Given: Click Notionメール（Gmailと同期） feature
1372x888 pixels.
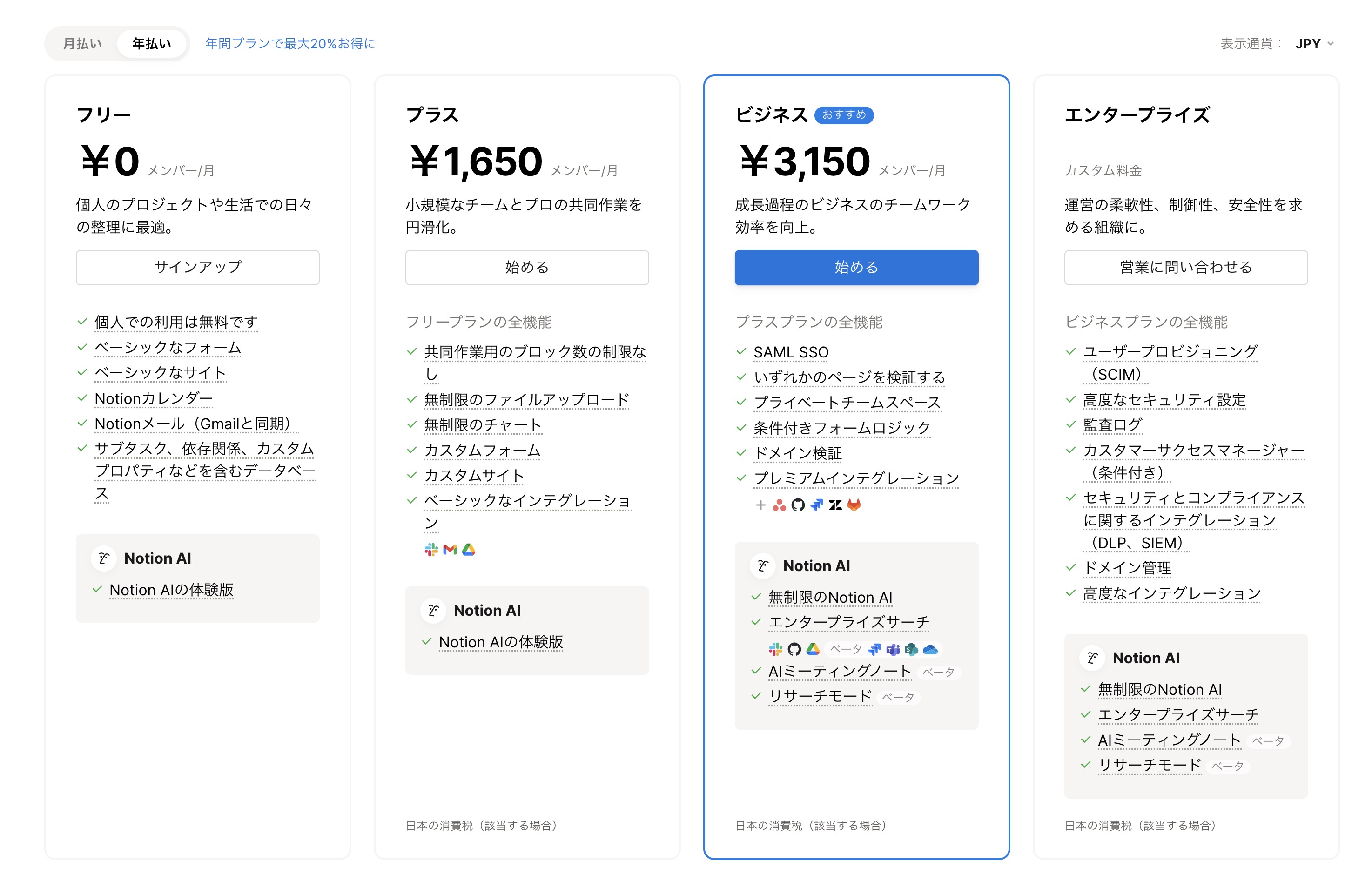Looking at the screenshot, I should pyautogui.click(x=196, y=424).
